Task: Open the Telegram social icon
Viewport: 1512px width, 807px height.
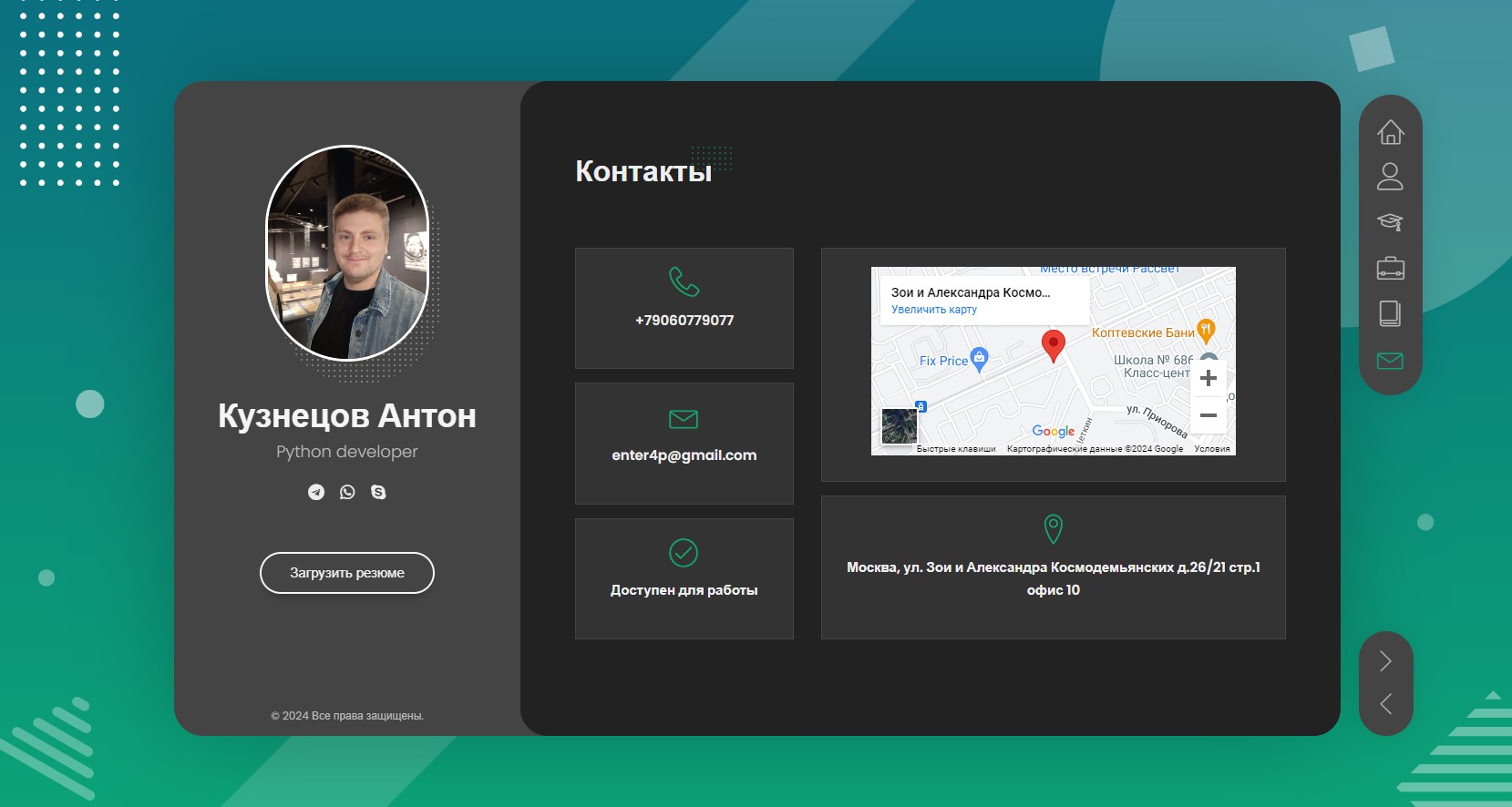Action: tap(316, 492)
